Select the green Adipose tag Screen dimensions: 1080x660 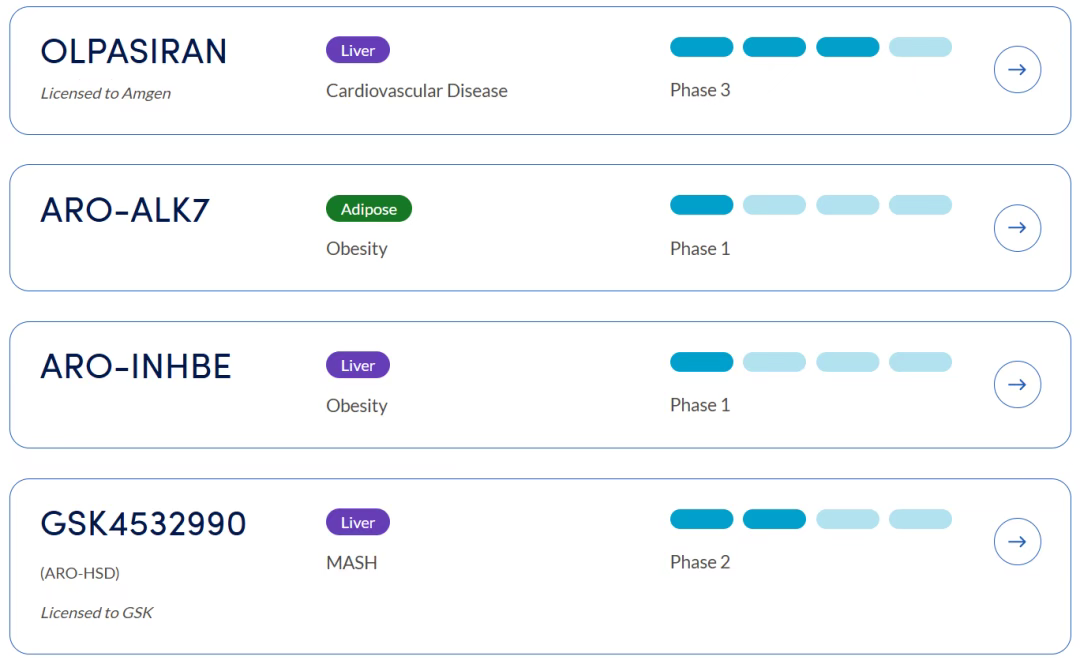click(368, 209)
